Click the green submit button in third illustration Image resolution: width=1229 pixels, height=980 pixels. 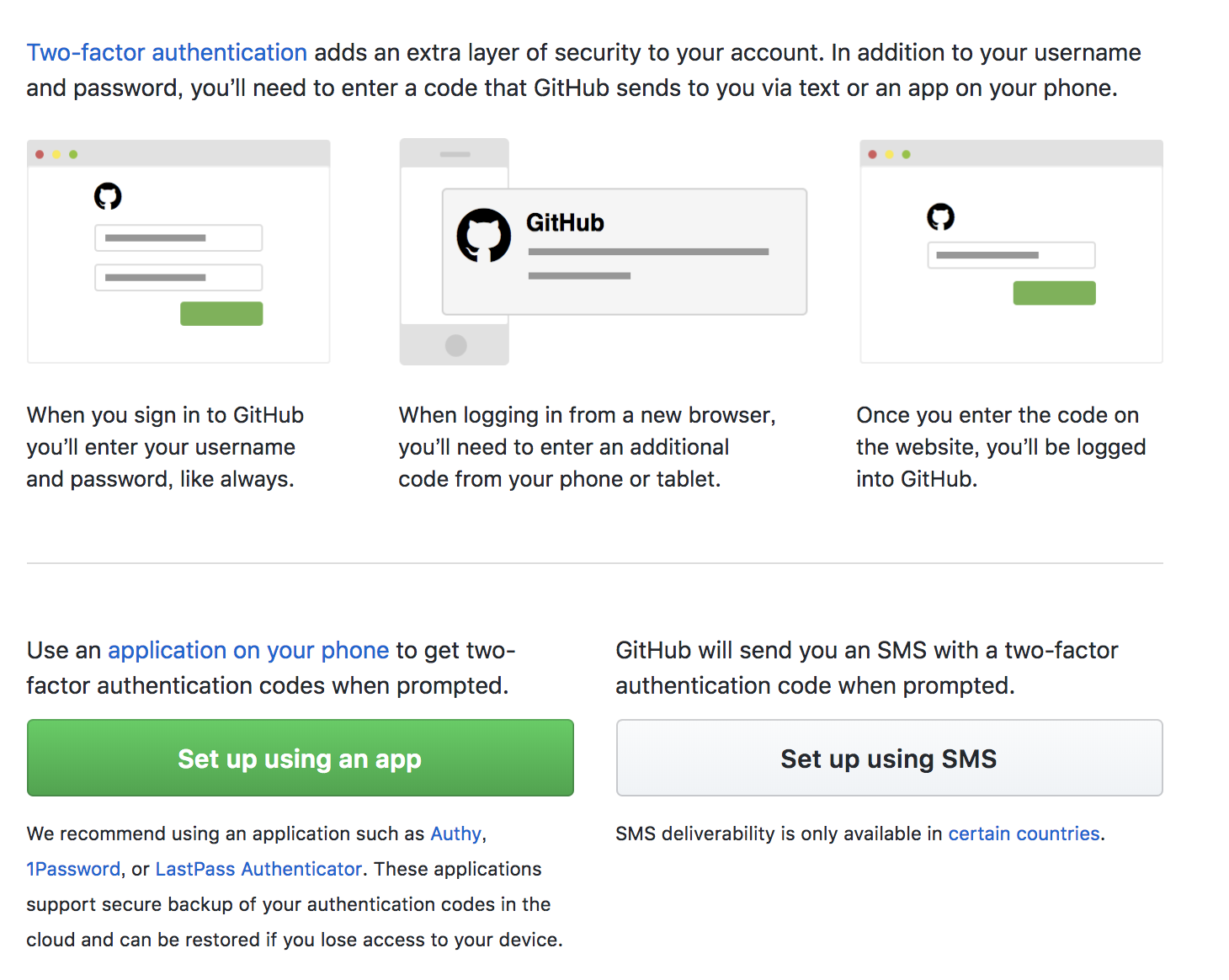tap(1054, 293)
